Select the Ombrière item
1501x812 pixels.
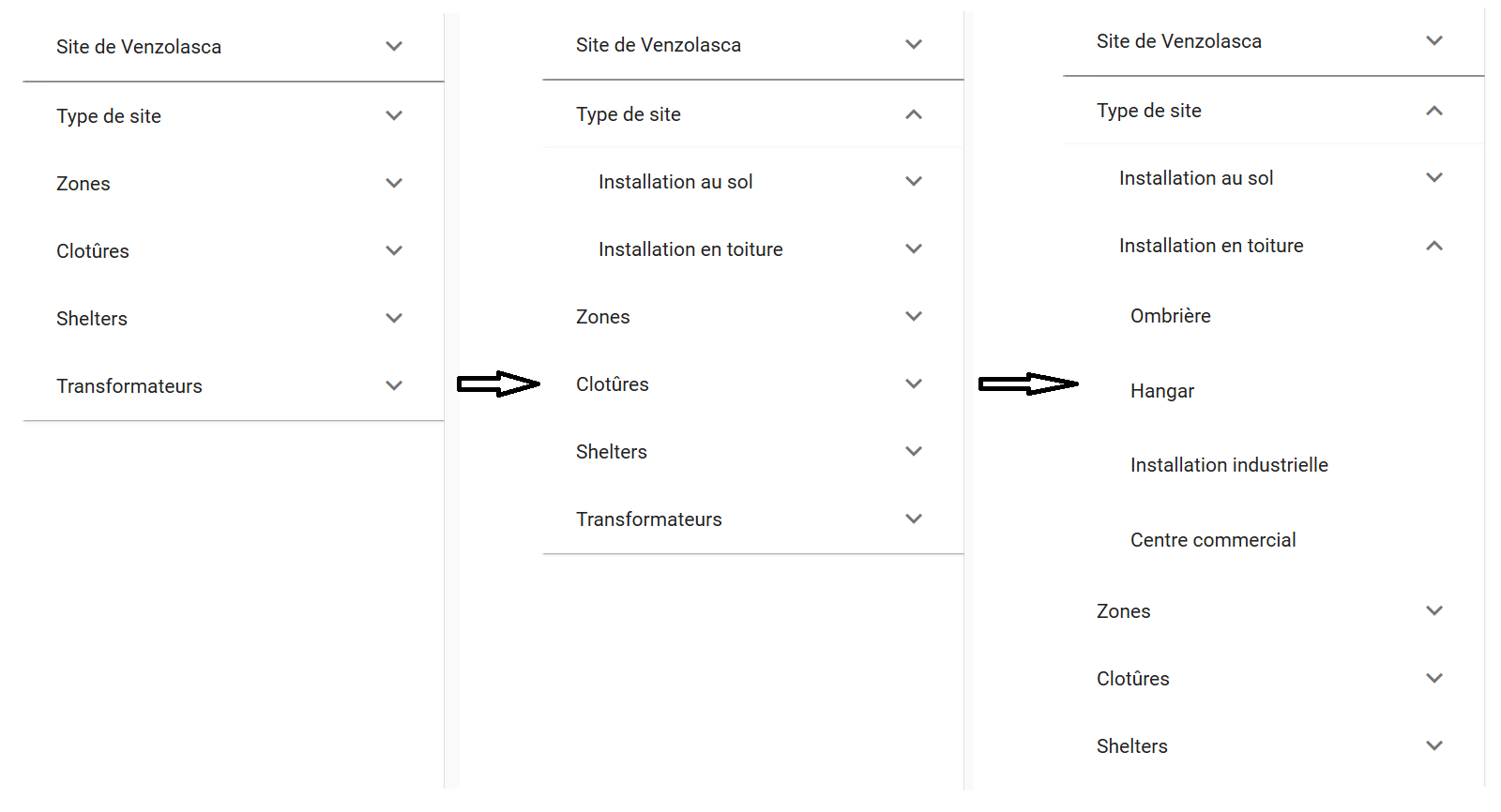[x=1170, y=316]
